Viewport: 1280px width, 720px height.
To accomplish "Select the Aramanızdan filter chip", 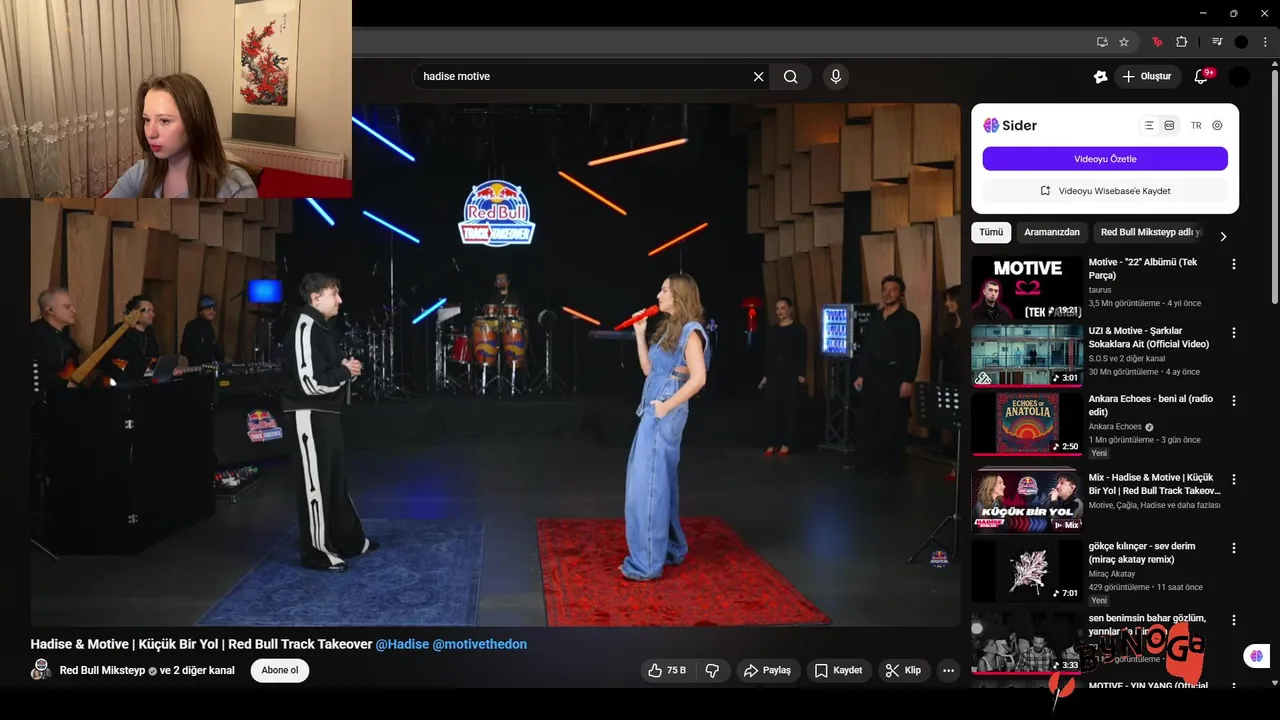I will click(1052, 232).
